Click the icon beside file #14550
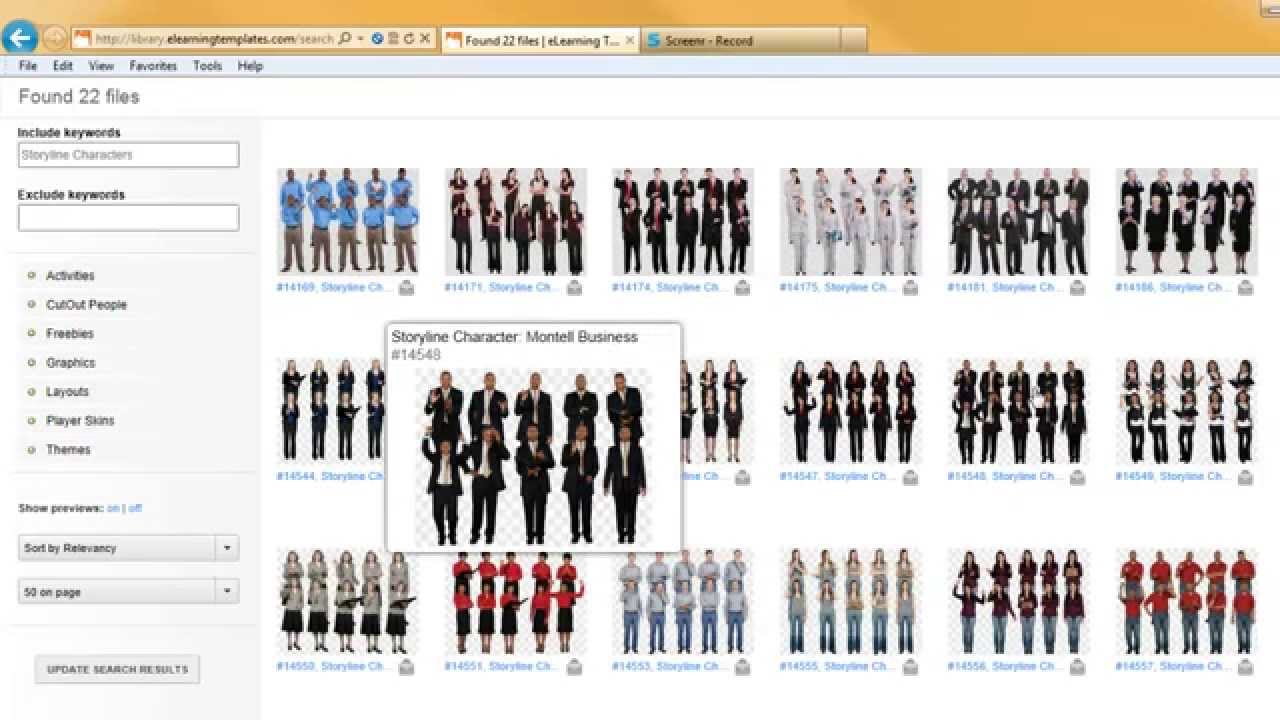The width and height of the screenshot is (1280, 720). [x=406, y=667]
